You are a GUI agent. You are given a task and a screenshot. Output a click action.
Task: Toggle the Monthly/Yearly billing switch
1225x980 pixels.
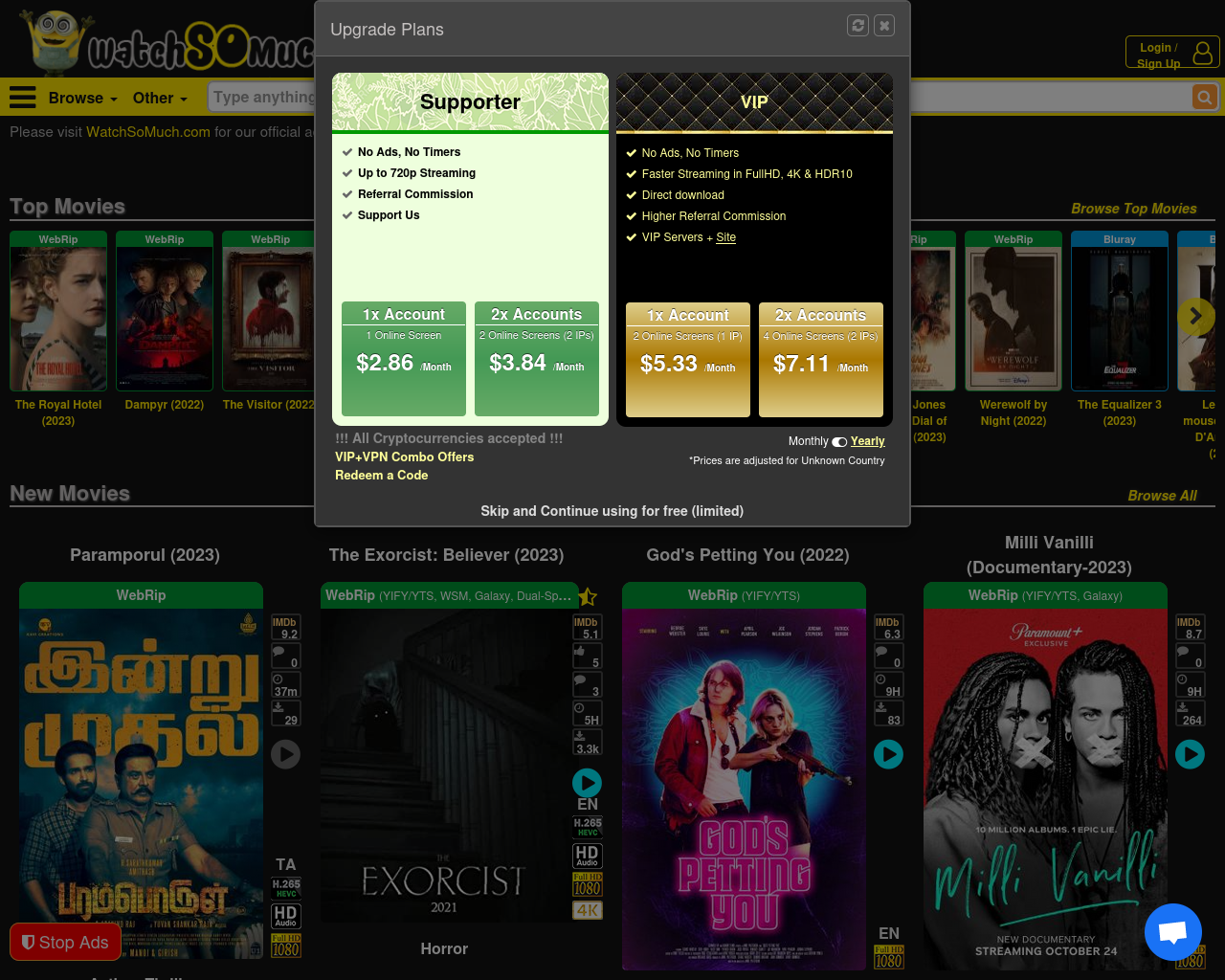point(839,442)
